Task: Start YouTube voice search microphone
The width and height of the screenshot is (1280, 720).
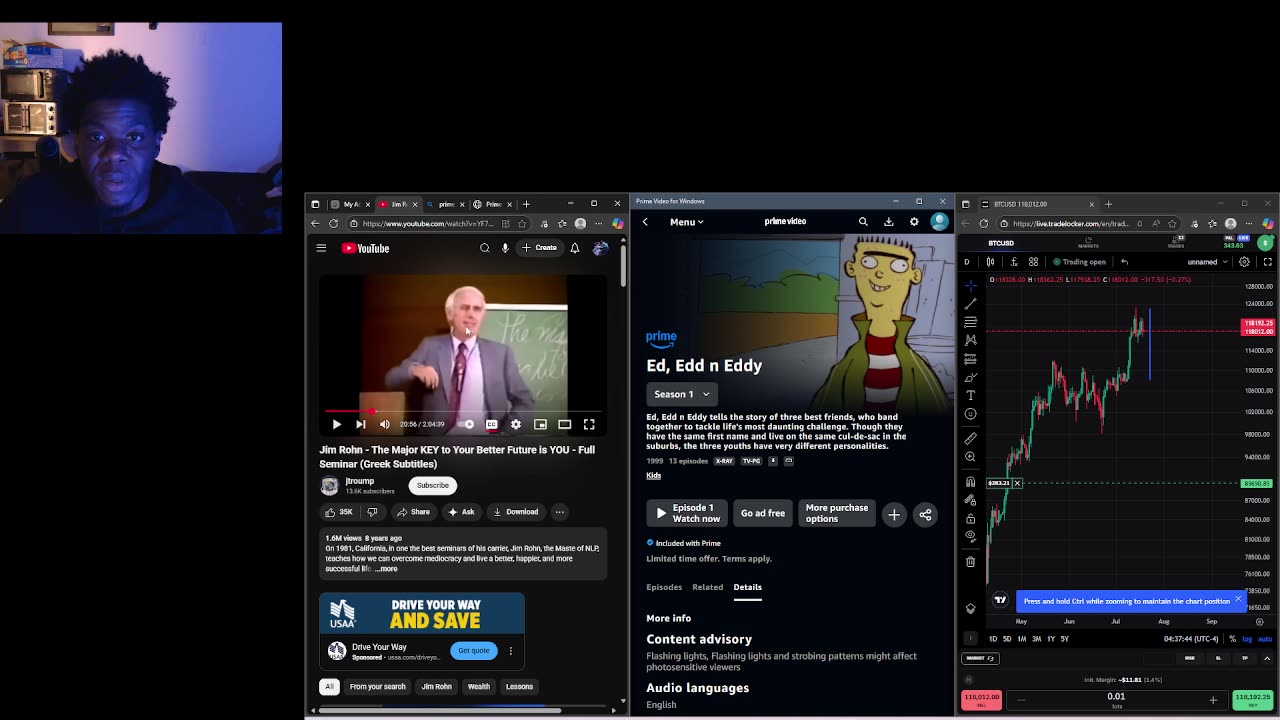Action: pyautogui.click(x=505, y=248)
